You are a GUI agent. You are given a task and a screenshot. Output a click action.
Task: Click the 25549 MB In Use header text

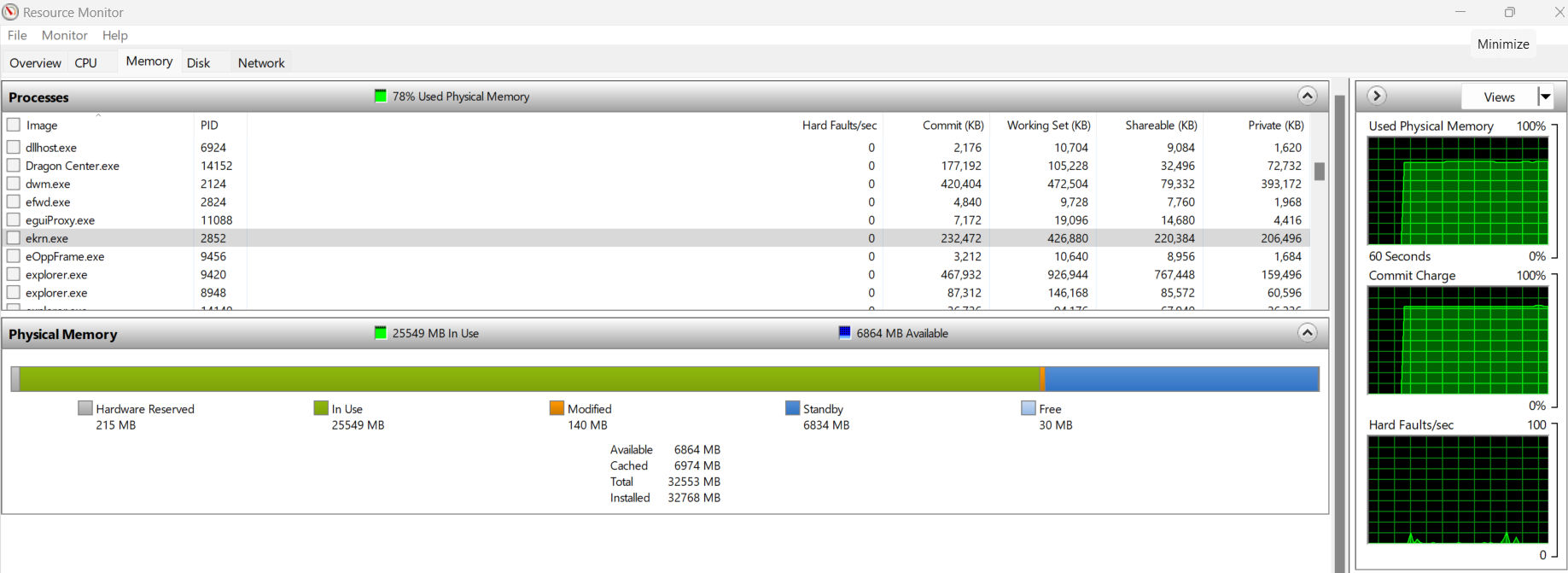[435, 333]
